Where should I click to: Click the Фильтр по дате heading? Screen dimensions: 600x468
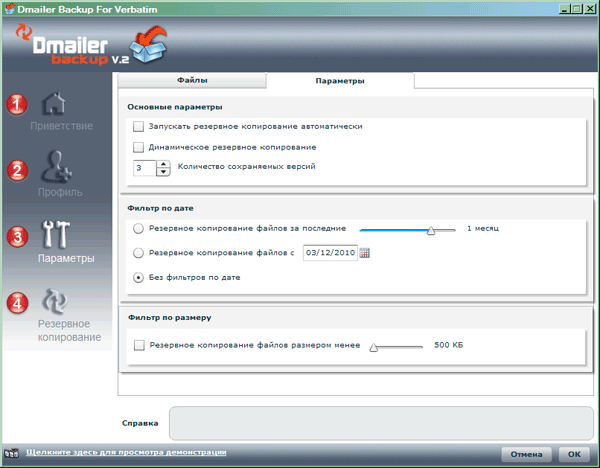tap(160, 209)
